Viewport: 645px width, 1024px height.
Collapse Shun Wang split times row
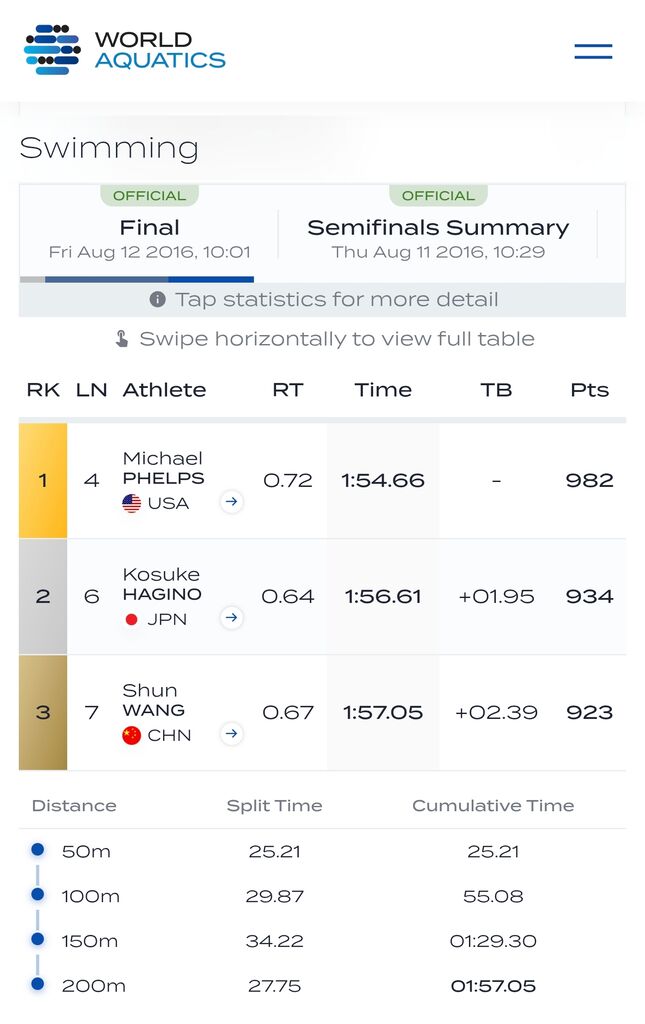[x=322, y=712]
